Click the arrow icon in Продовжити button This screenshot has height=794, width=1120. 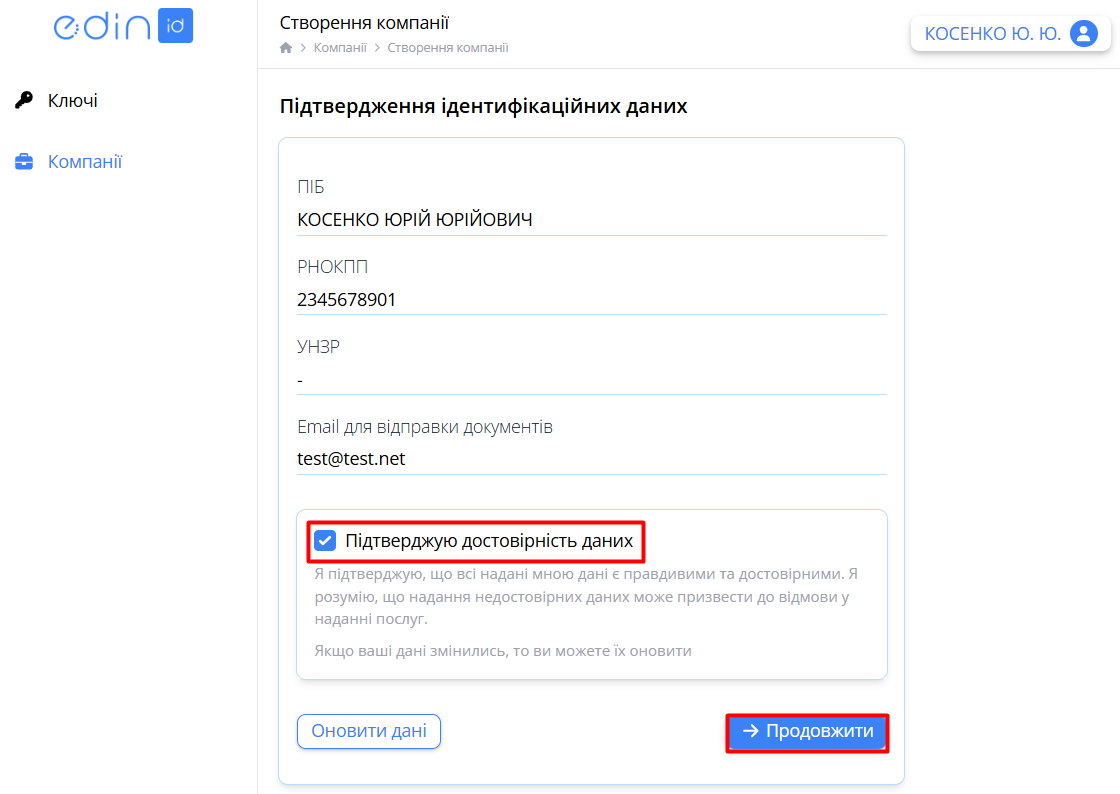click(x=751, y=732)
